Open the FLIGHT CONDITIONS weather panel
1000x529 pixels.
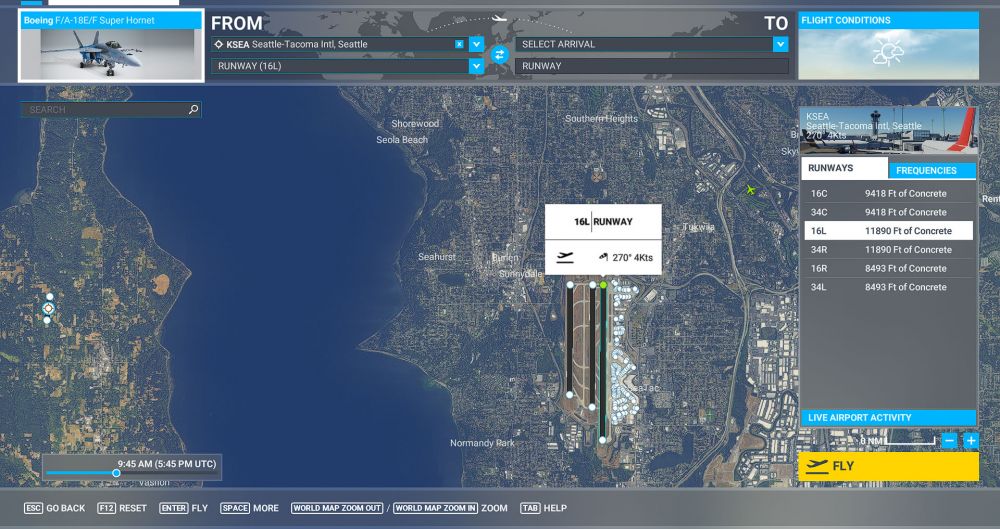click(x=888, y=46)
